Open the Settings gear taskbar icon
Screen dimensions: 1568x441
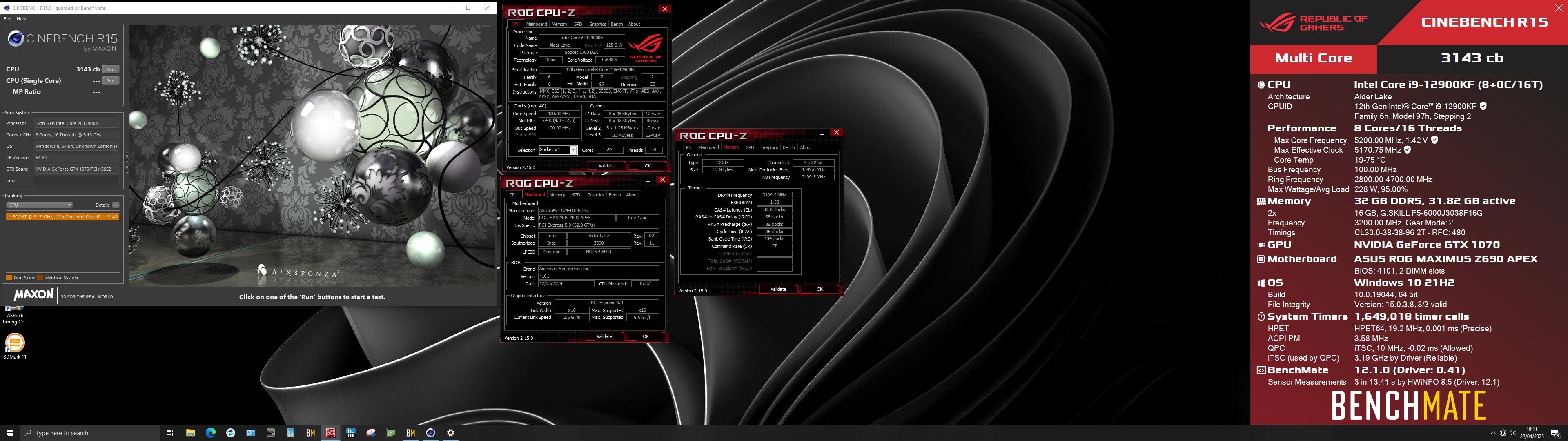(x=451, y=433)
